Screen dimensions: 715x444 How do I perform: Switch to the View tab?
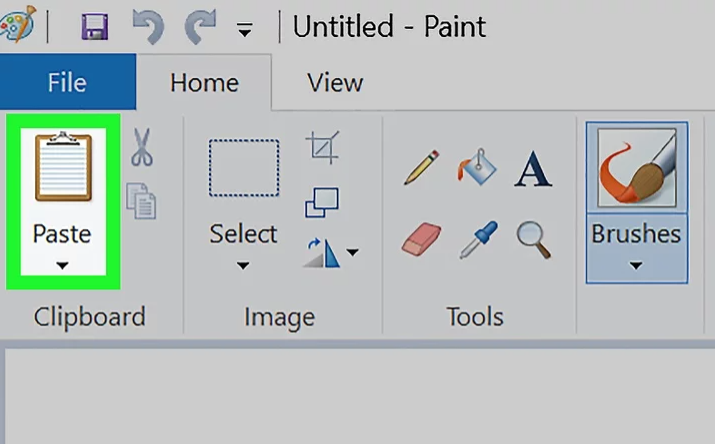click(334, 82)
